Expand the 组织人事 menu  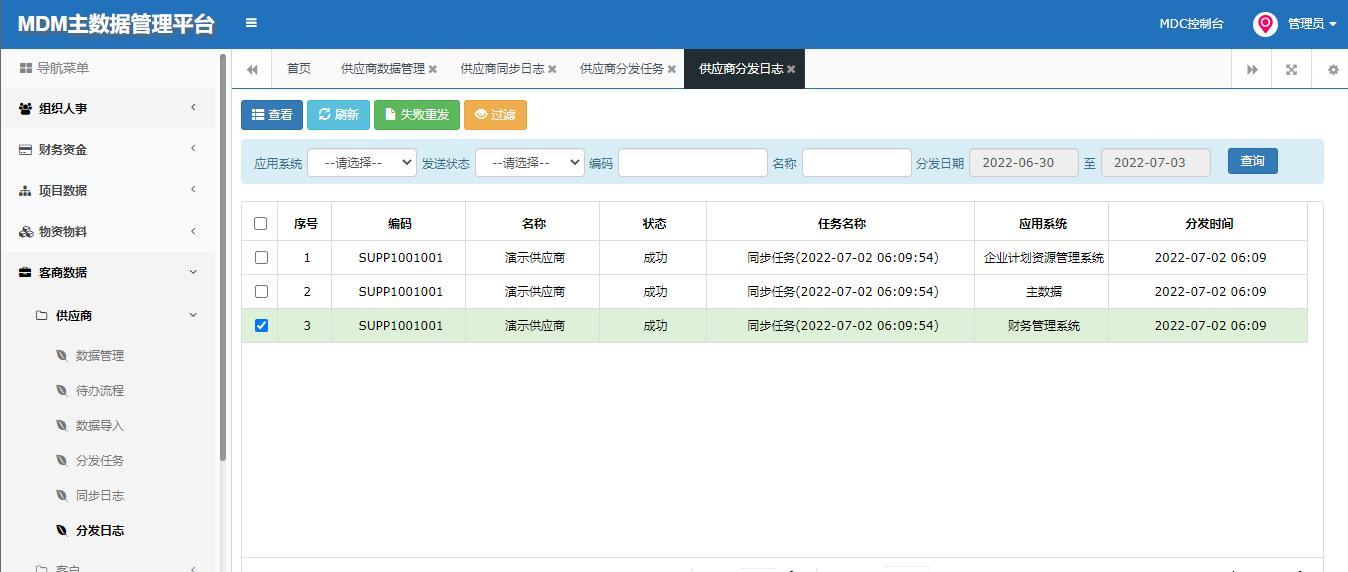click(x=108, y=108)
